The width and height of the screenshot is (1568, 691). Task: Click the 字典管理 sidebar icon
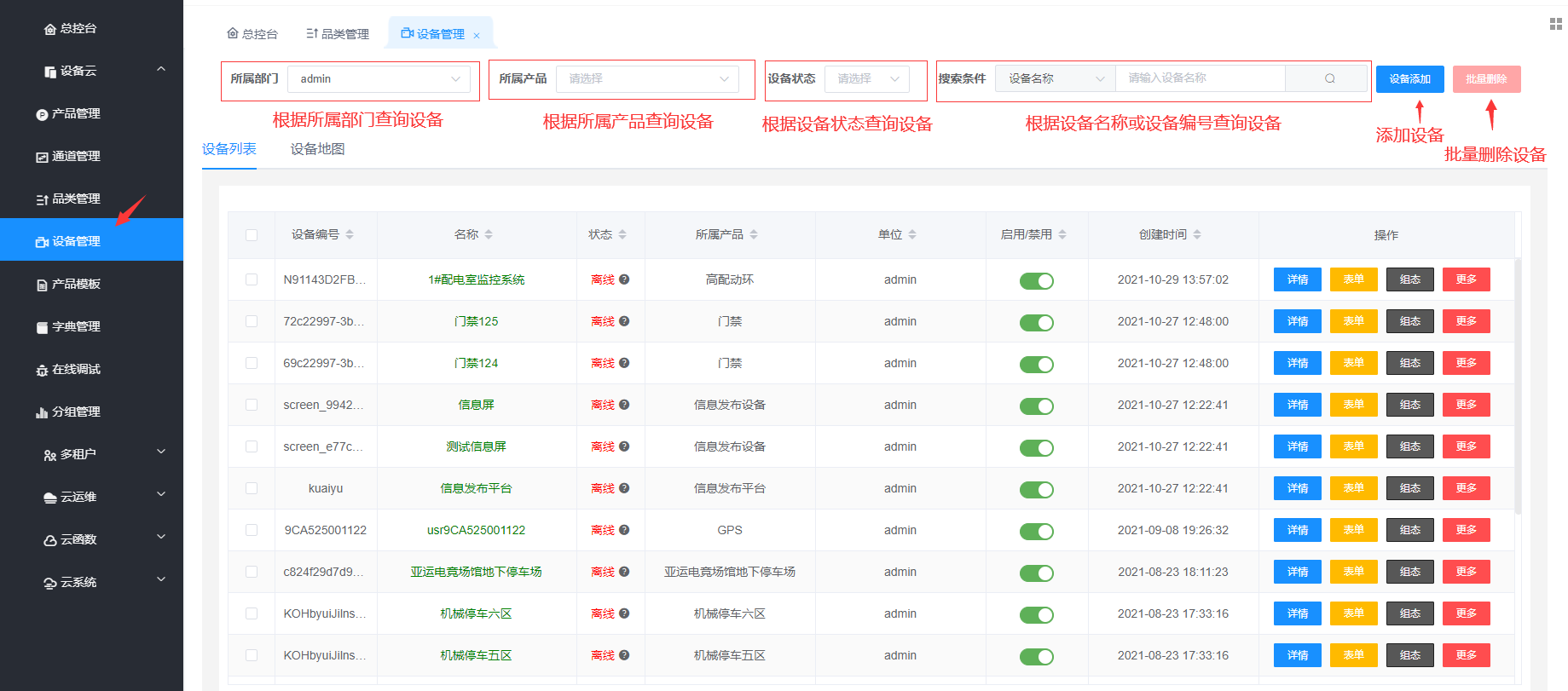click(x=42, y=327)
